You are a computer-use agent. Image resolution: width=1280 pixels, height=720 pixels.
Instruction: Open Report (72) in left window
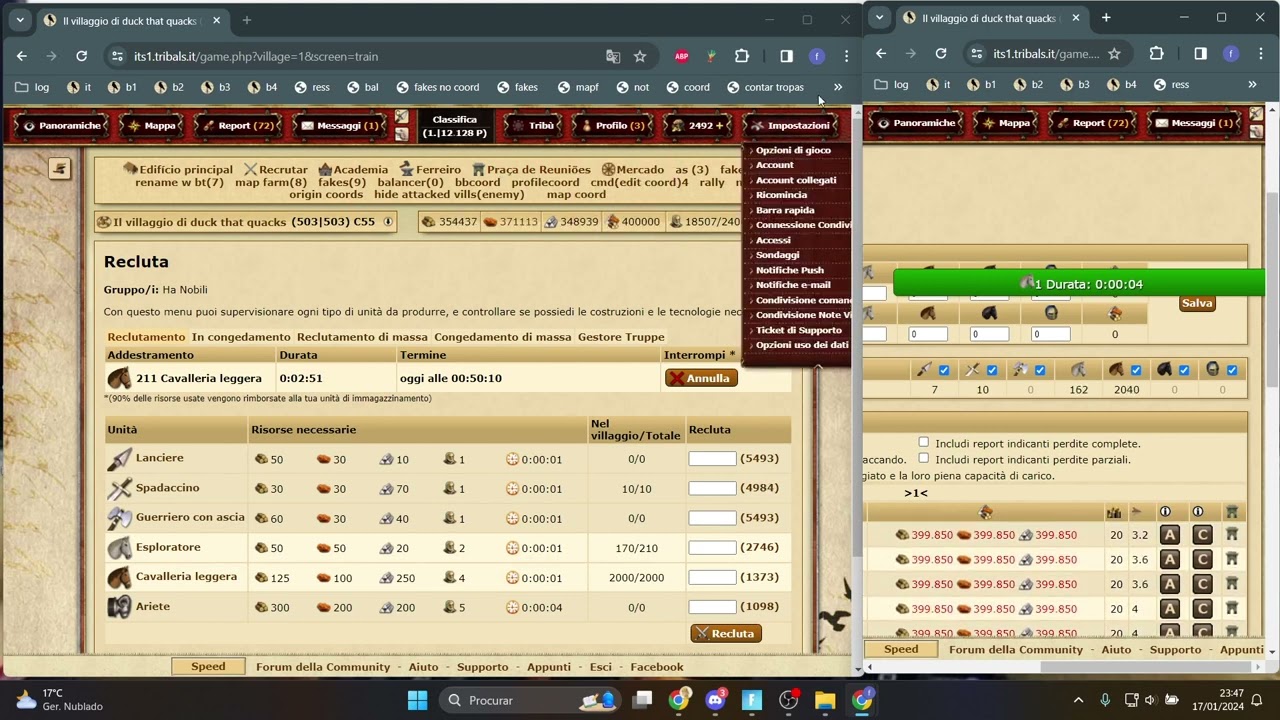point(239,125)
